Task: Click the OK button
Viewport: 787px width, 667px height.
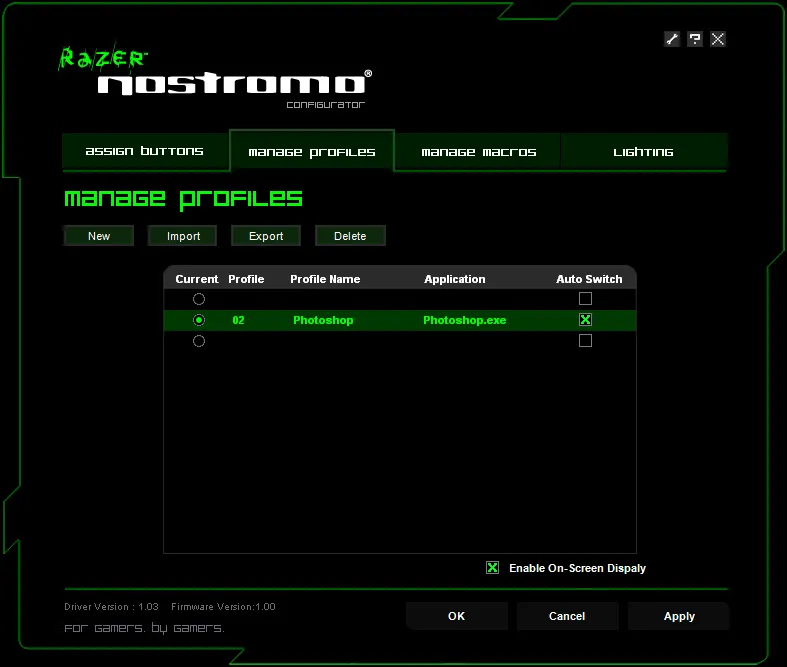Action: (x=457, y=616)
